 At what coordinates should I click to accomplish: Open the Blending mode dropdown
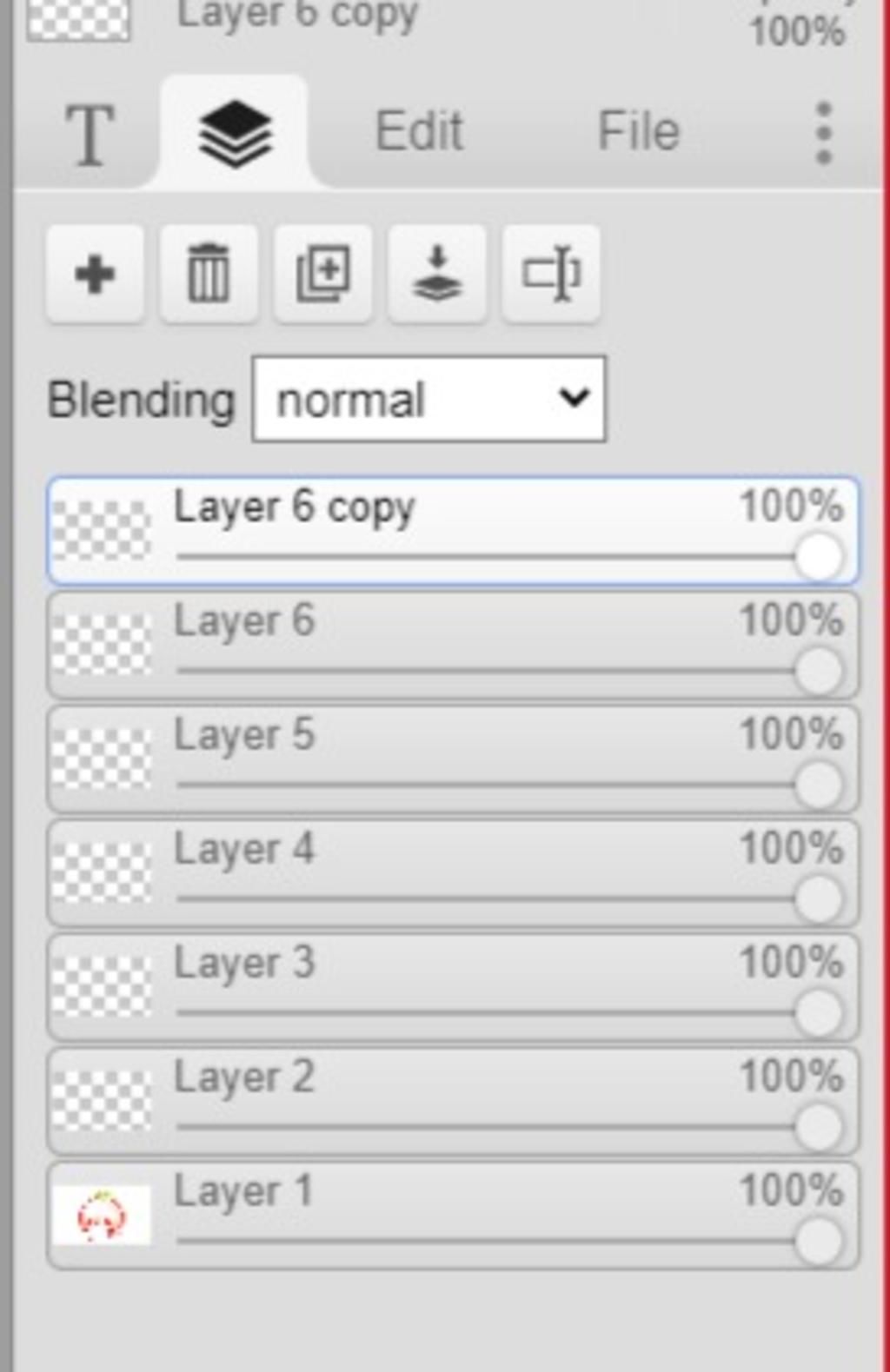point(428,400)
